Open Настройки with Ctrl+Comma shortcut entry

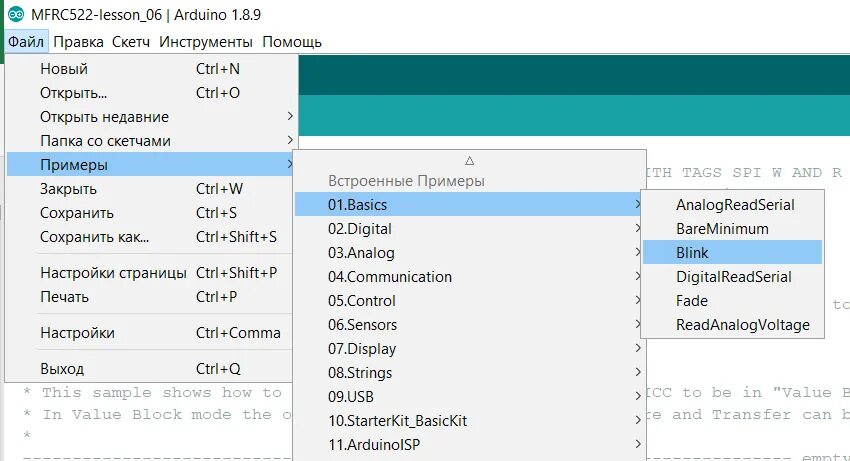(151, 332)
